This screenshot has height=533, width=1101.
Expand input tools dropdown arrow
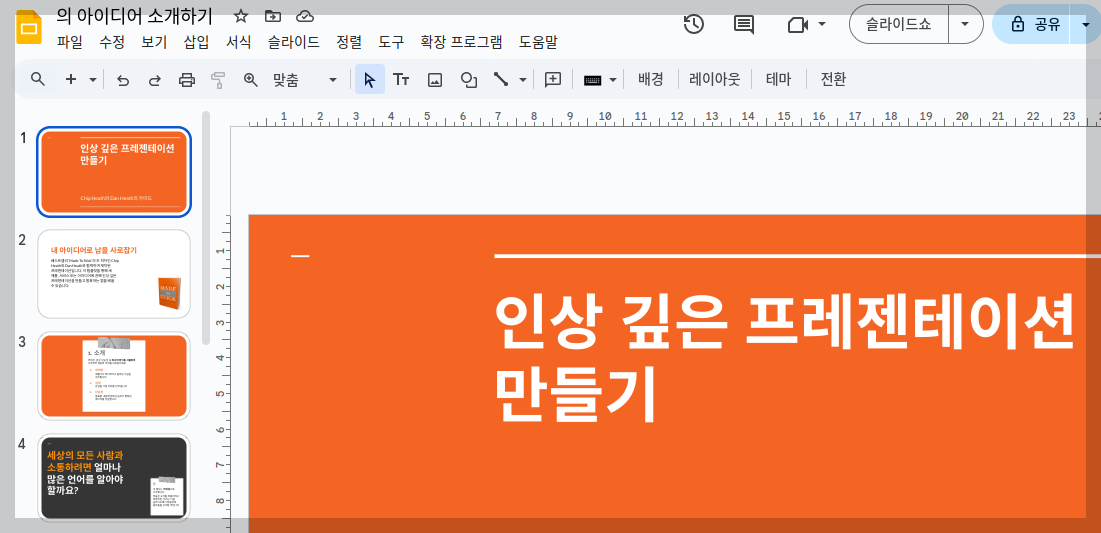pos(613,80)
